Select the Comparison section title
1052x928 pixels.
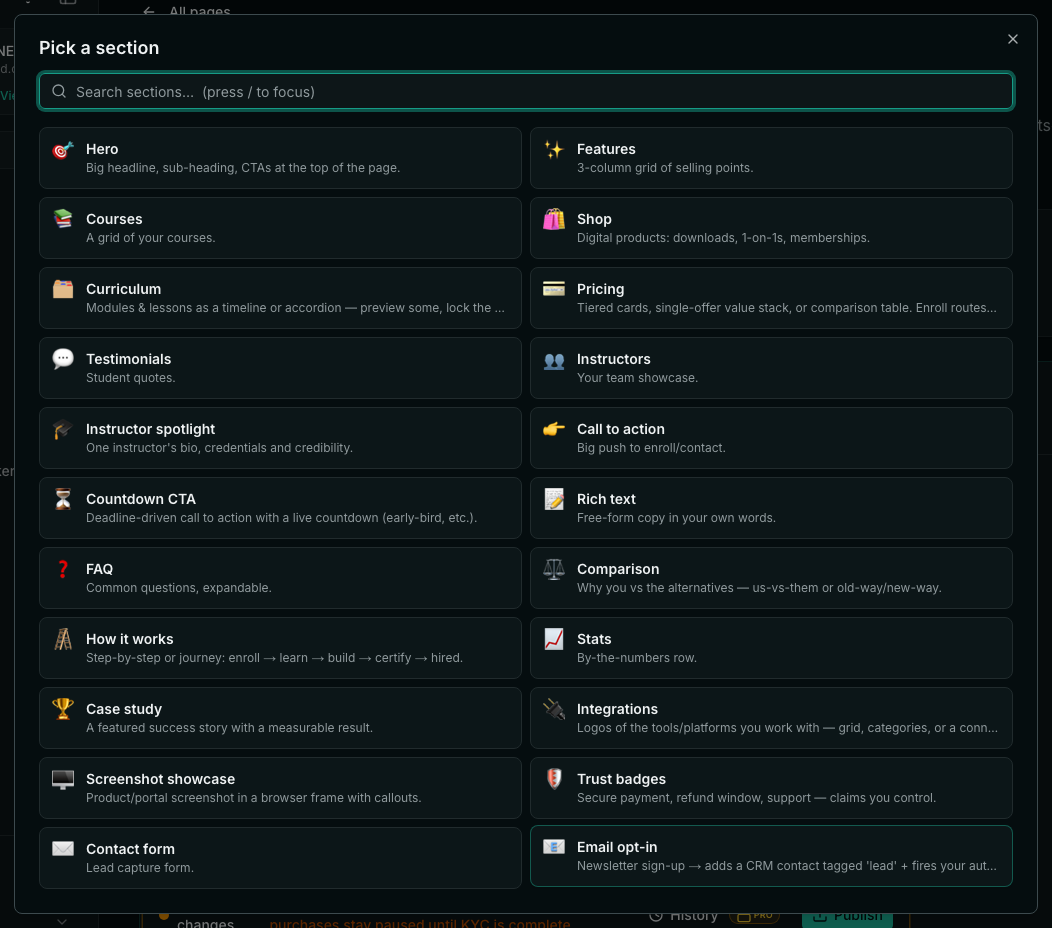(618, 569)
